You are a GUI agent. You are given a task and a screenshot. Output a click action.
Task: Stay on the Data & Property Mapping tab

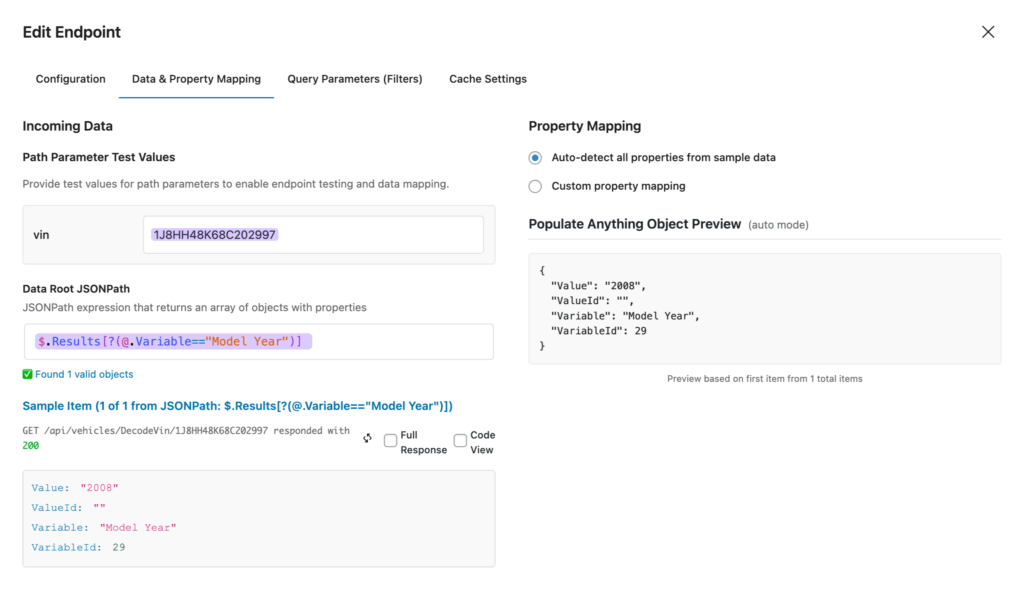196,79
